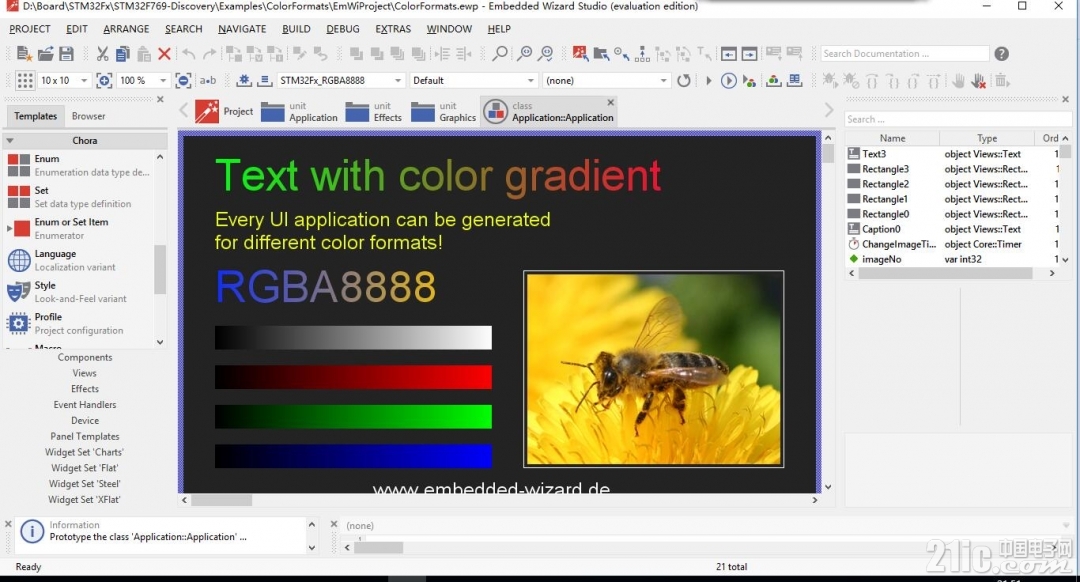Click the build settings gear tray icon

[244, 81]
